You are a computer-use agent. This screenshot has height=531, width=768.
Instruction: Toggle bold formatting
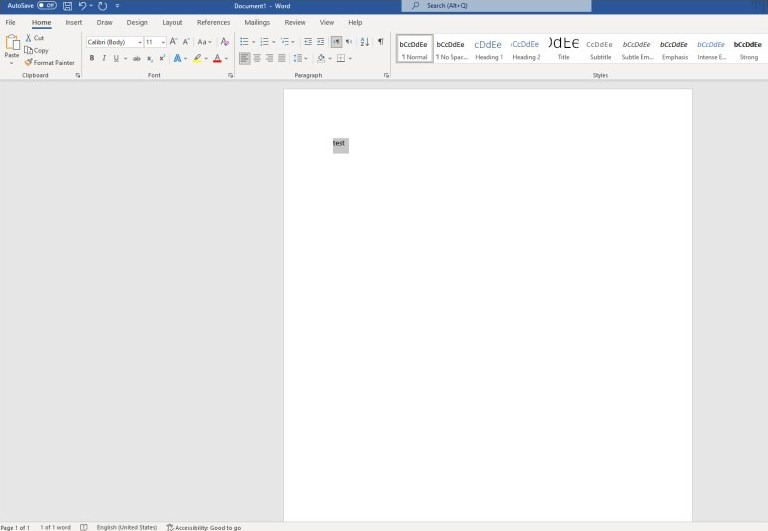(x=92, y=58)
